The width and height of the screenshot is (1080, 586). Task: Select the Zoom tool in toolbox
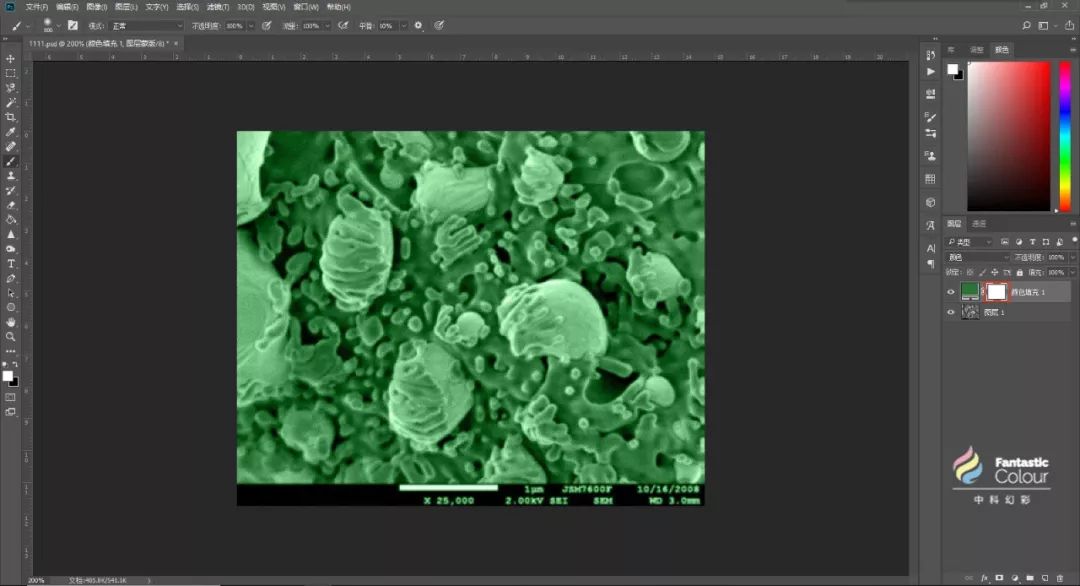tap(11, 336)
